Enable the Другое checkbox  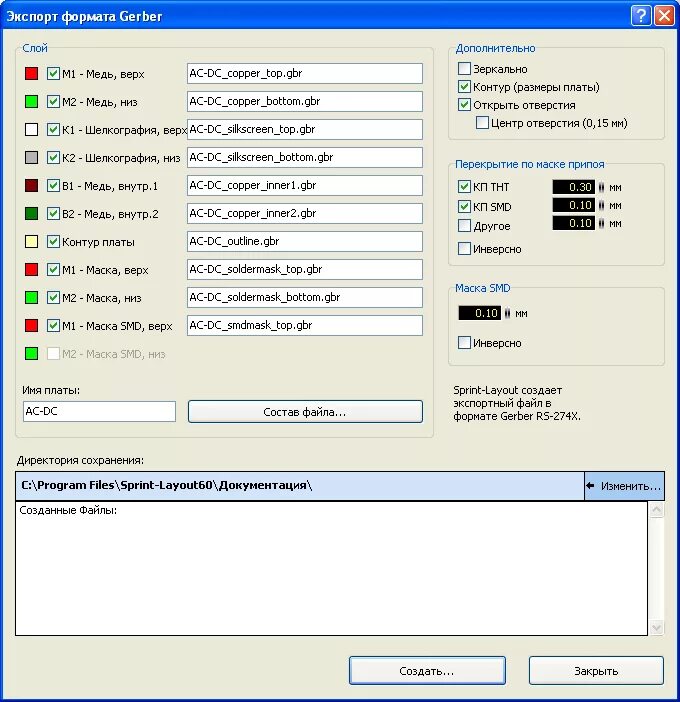pyautogui.click(x=464, y=225)
